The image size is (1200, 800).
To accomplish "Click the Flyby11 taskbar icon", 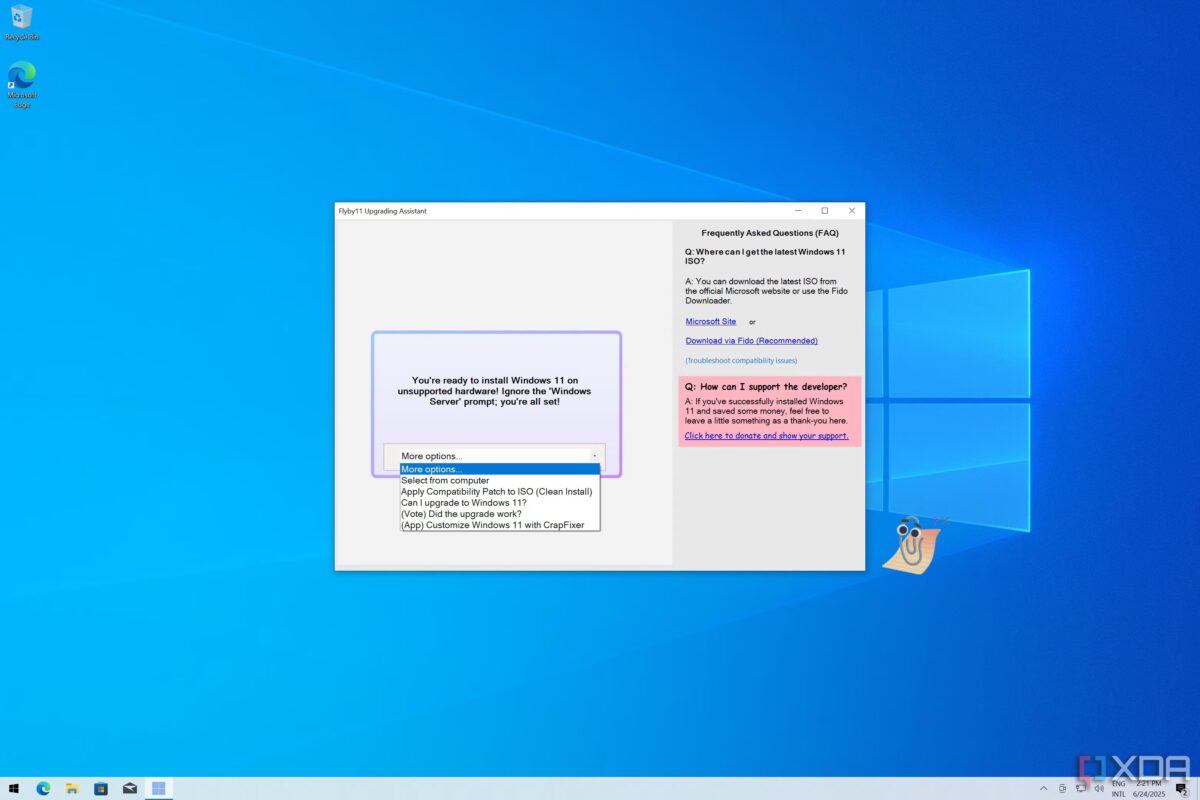I will click(x=159, y=788).
